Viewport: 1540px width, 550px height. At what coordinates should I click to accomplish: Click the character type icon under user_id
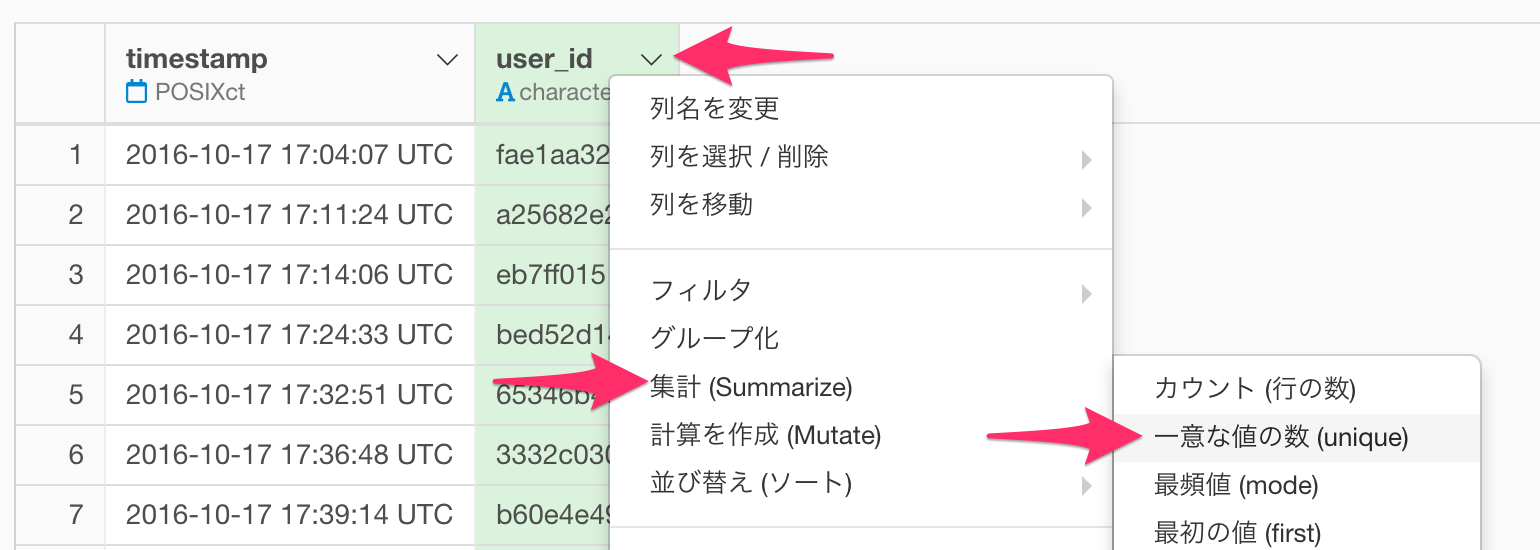pos(506,93)
